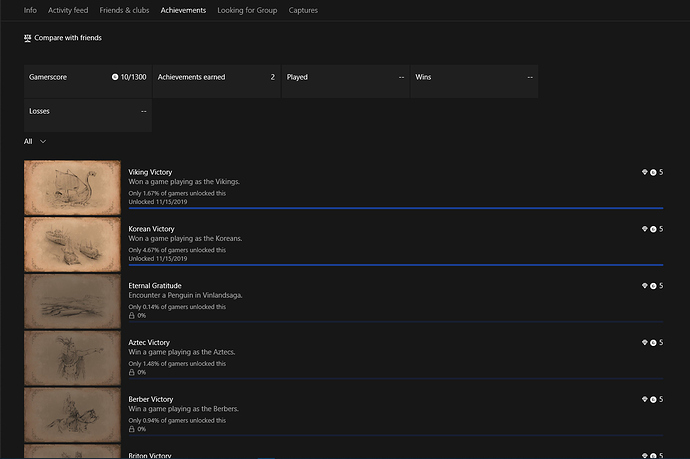This screenshot has height=459, width=690.
Task: Click Viking Victory completed progress bar
Action: click(396, 208)
